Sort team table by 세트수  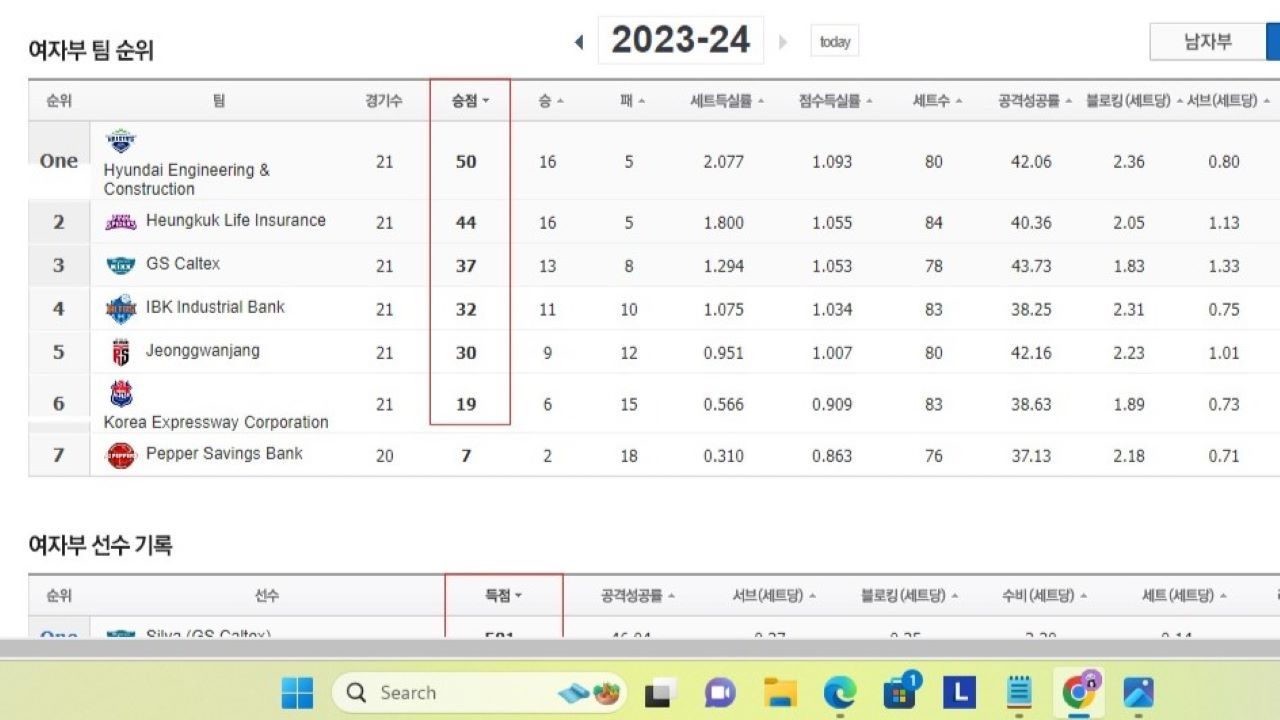tap(937, 101)
